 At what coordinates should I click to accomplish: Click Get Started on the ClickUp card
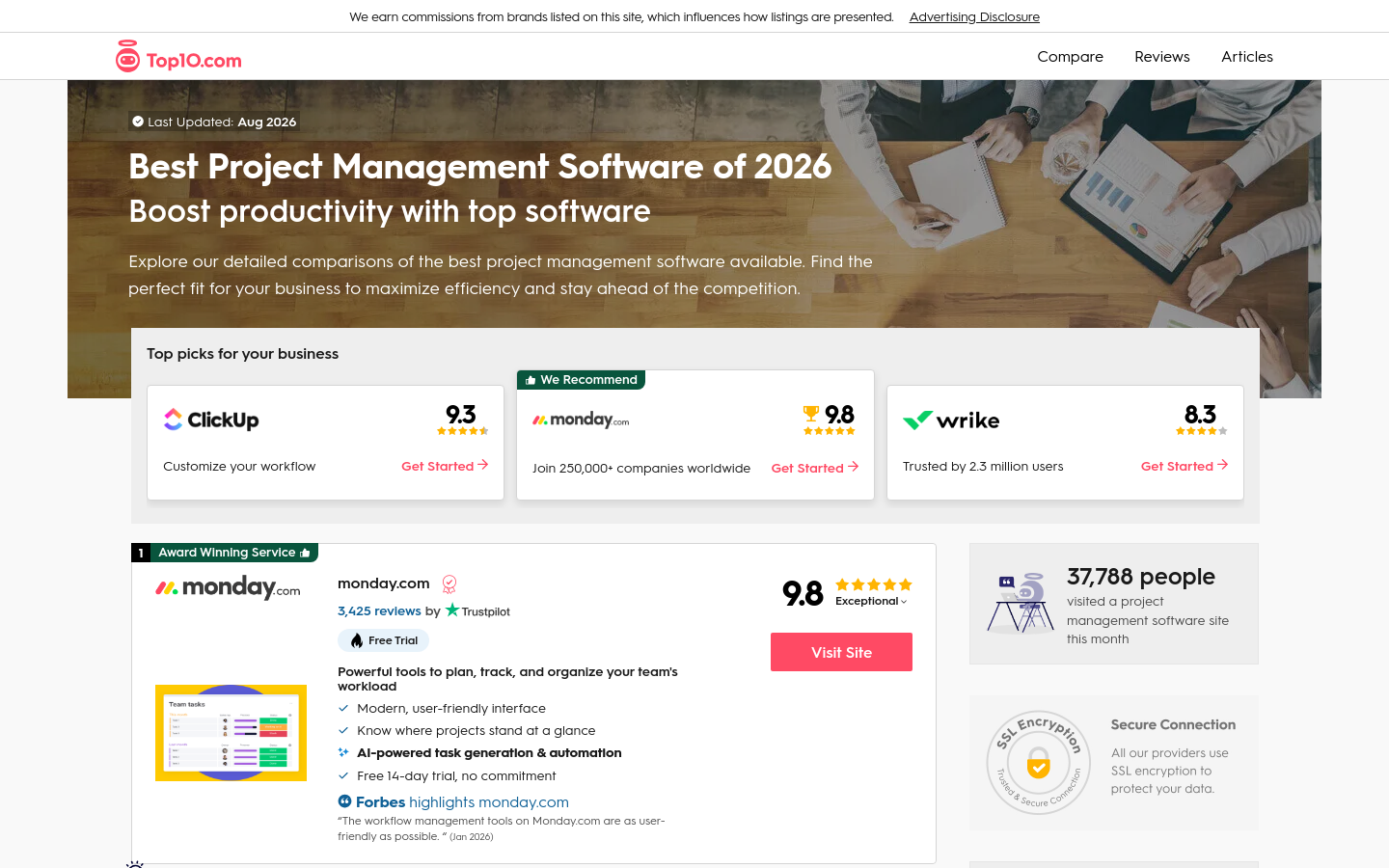coord(445,466)
